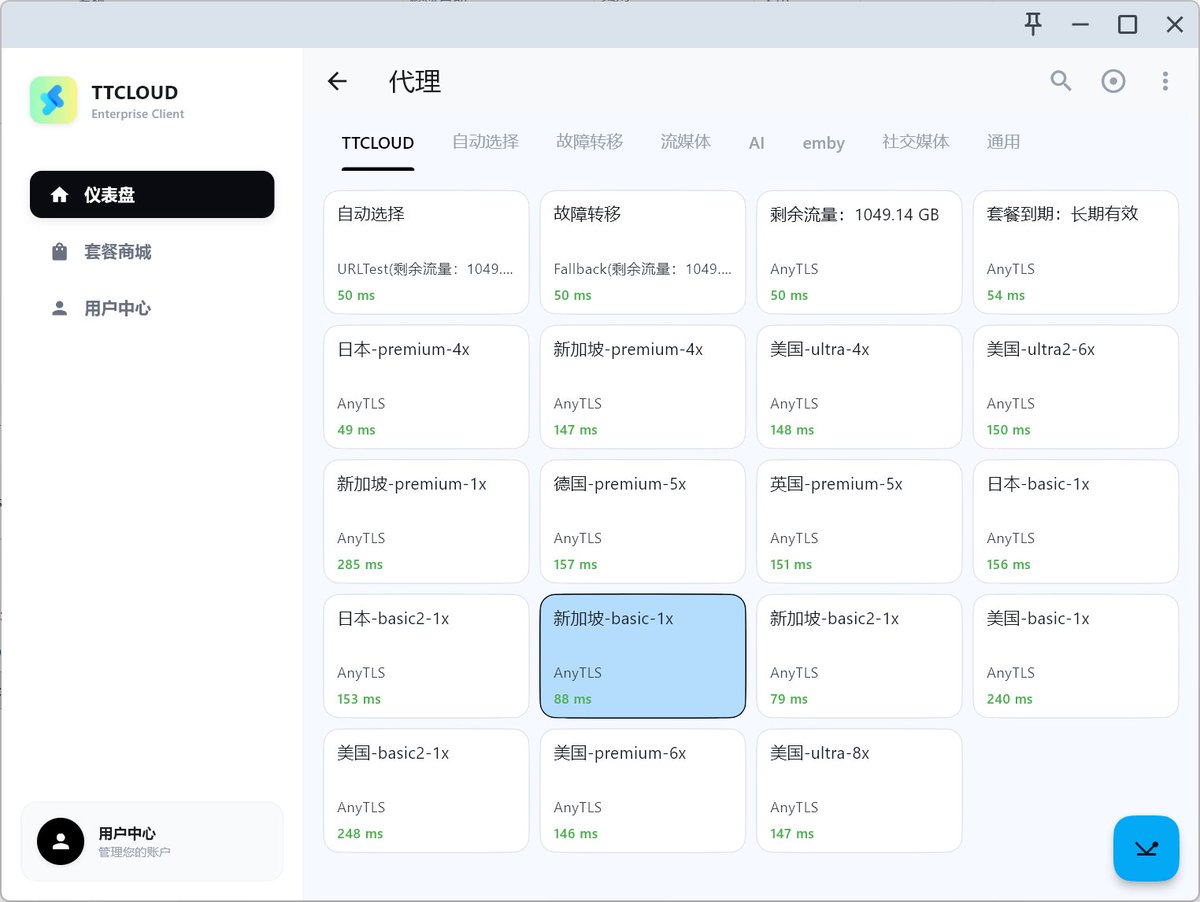Select the 套餐到期：长期有效 card
The width and height of the screenshot is (1200, 902).
point(1076,252)
